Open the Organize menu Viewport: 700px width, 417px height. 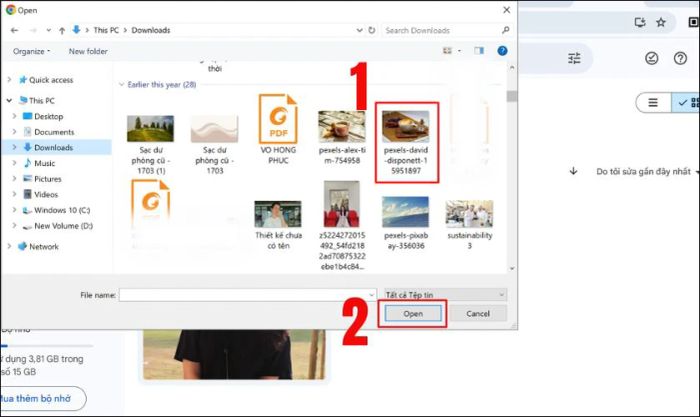point(31,51)
